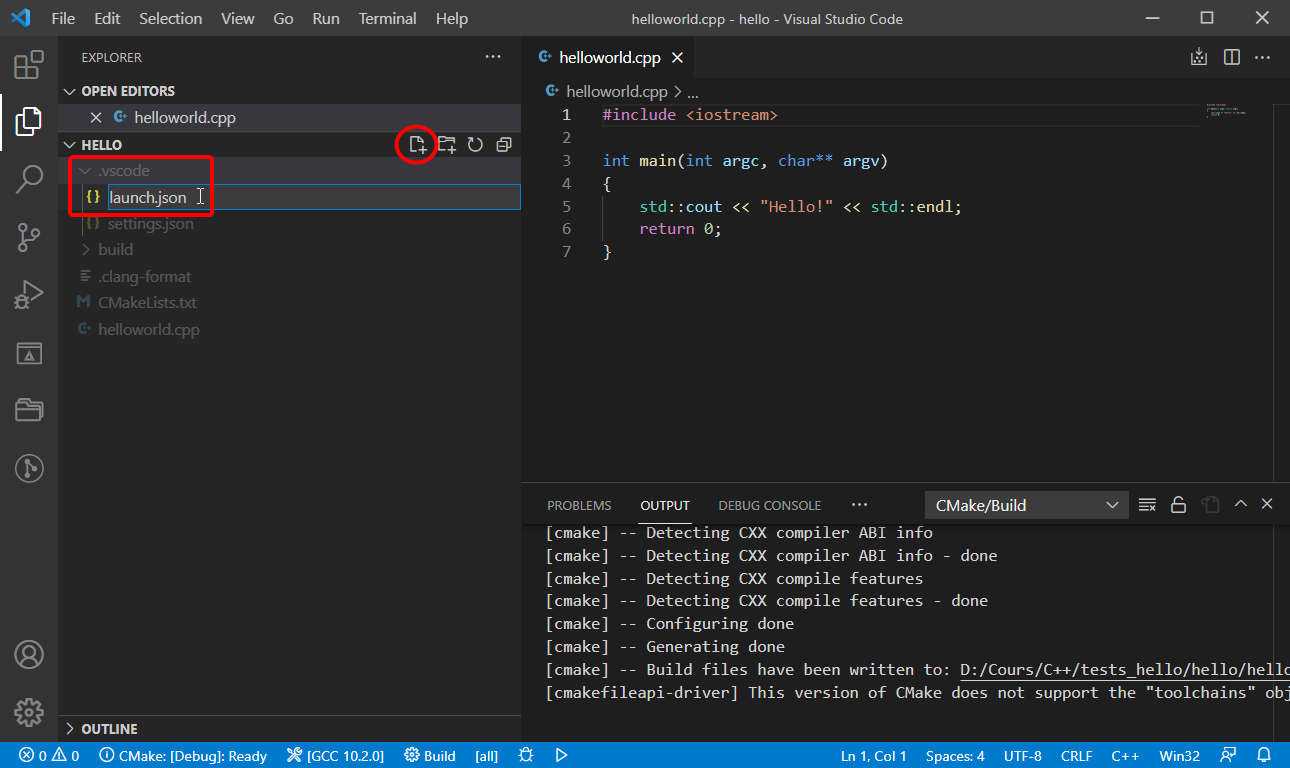1290x768 pixels.
Task: Switch to the DEBUG CONSOLE tab
Action: 769,505
